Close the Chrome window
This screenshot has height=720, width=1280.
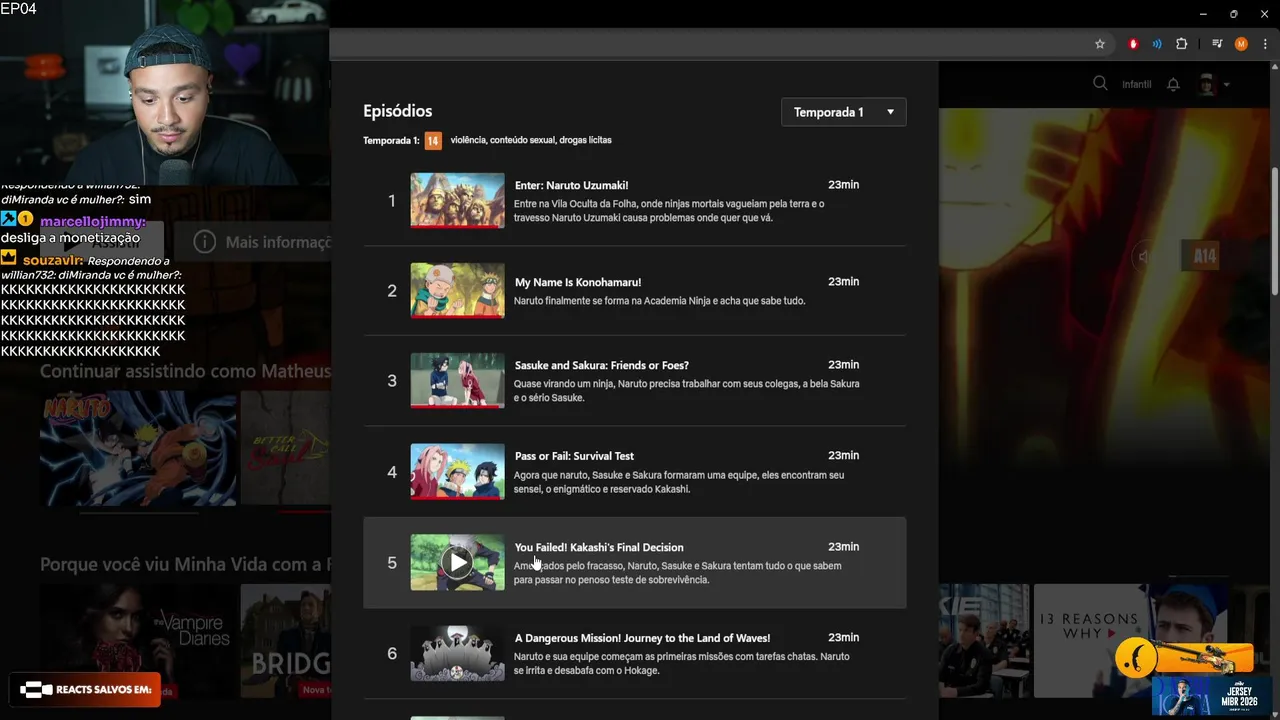[x=1262, y=14]
